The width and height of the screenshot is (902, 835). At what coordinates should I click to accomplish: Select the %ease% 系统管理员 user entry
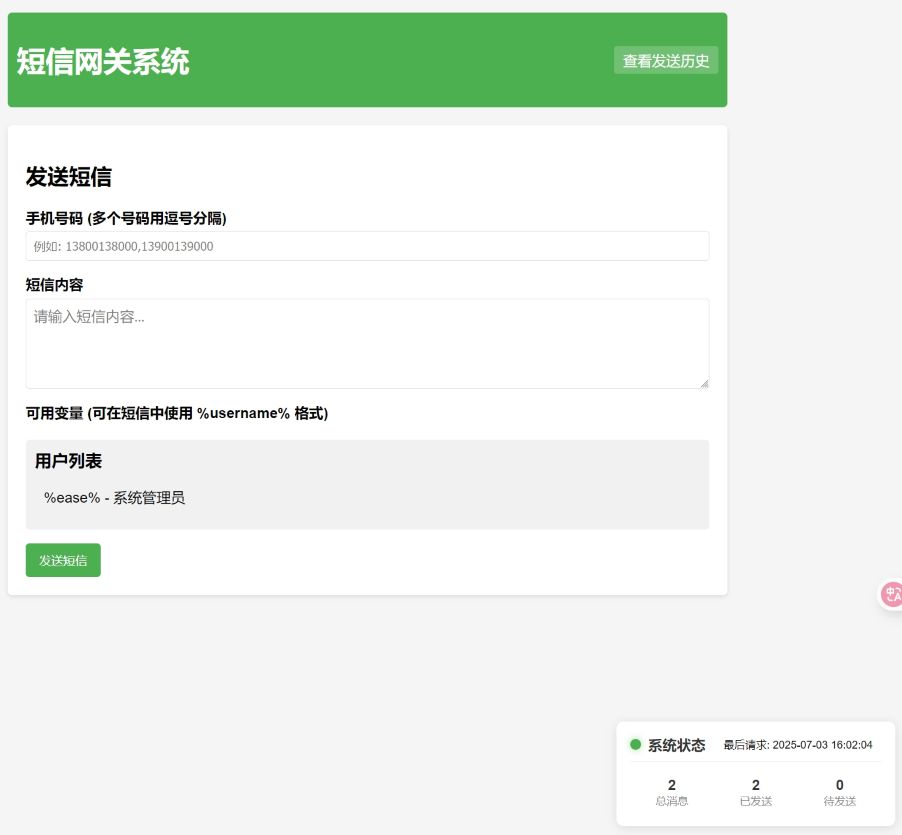click(114, 498)
